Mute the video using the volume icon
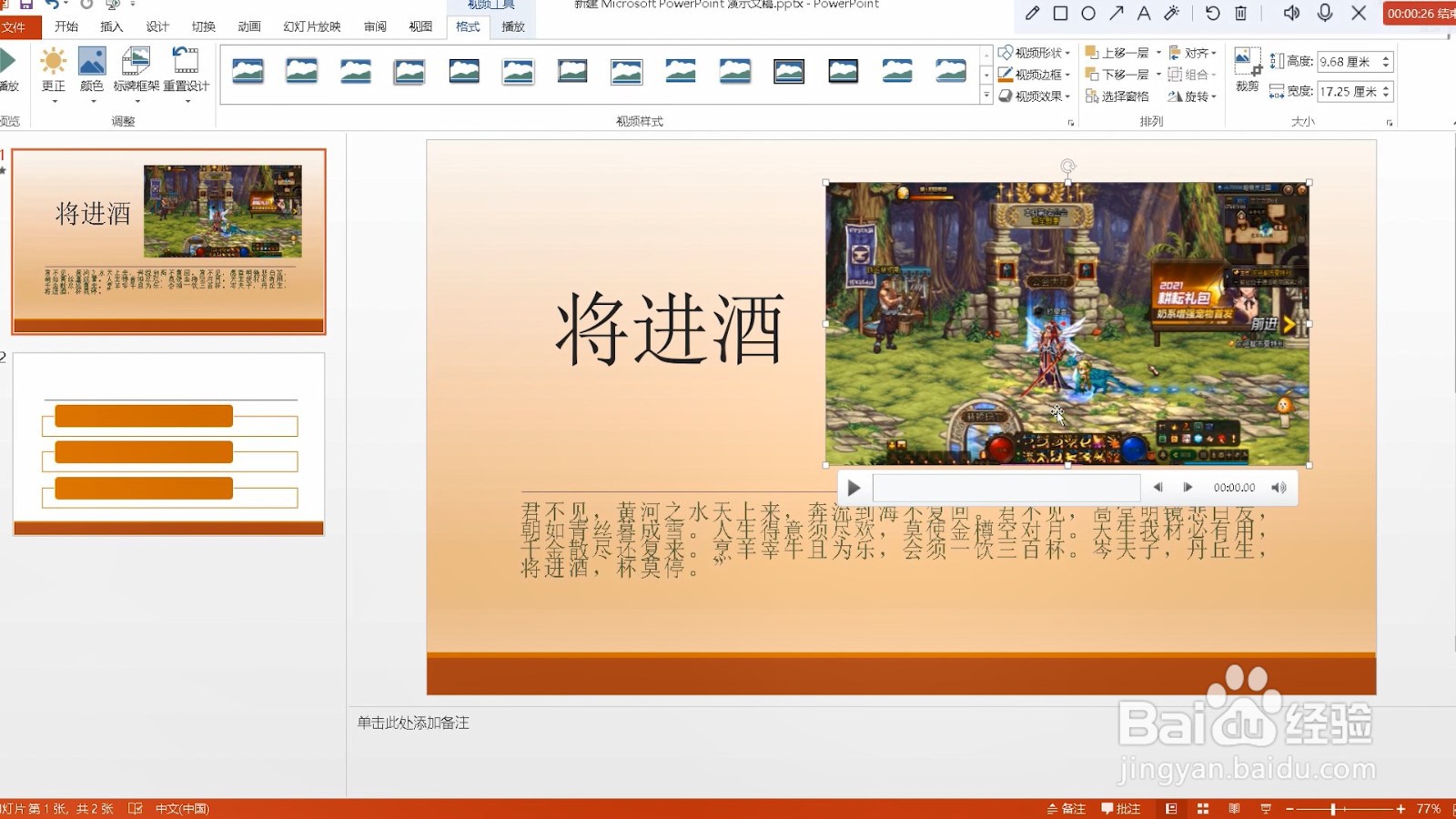Screen dimensions: 1456x819 (x=1279, y=488)
